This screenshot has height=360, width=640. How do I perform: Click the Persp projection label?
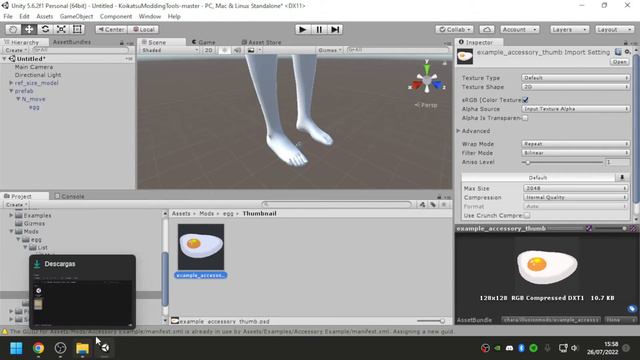[426, 105]
